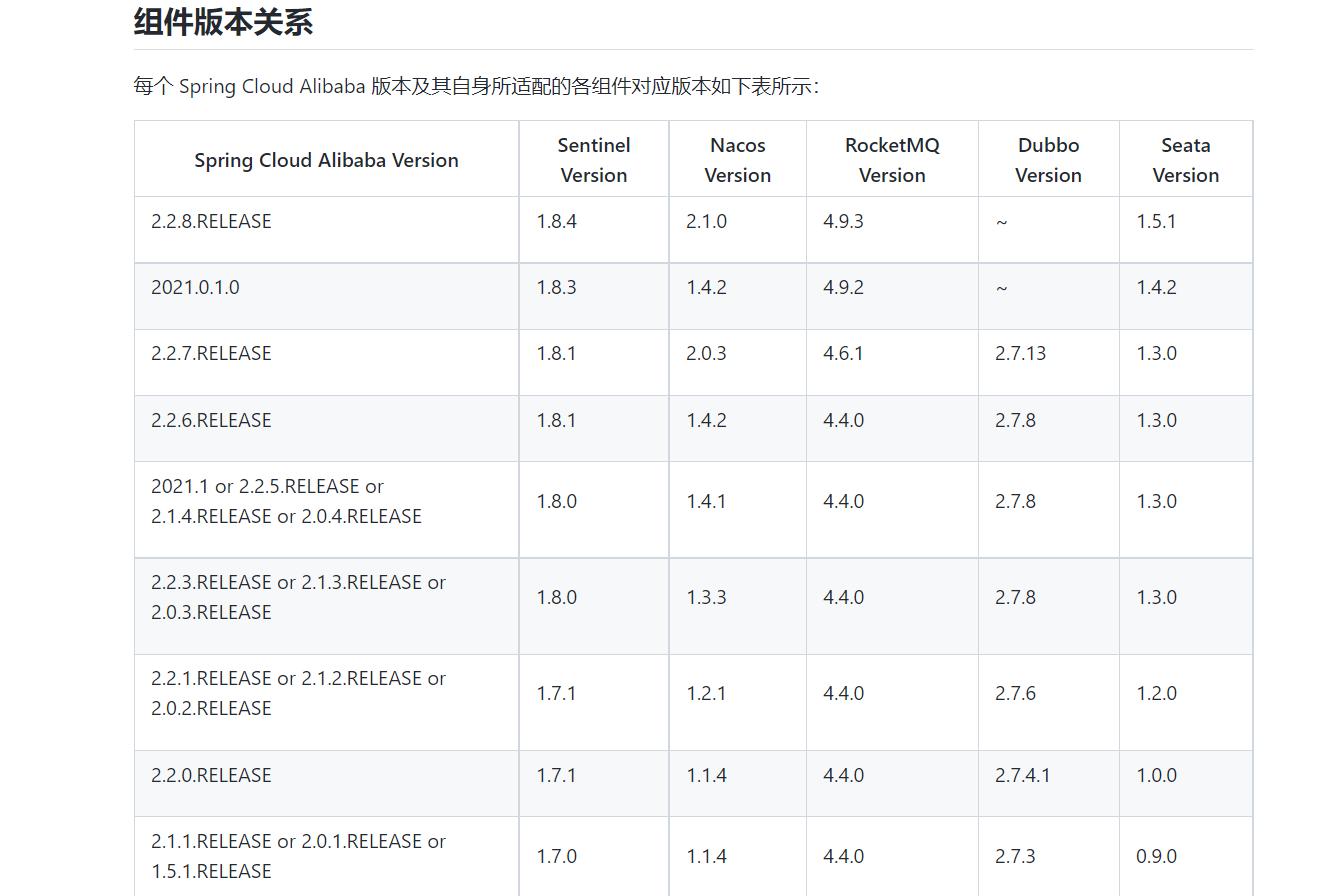The width and height of the screenshot is (1330, 896).
Task: Click Dubbo "2.7.8" in the 2.2.6.RELEASE row
Action: point(1015,420)
